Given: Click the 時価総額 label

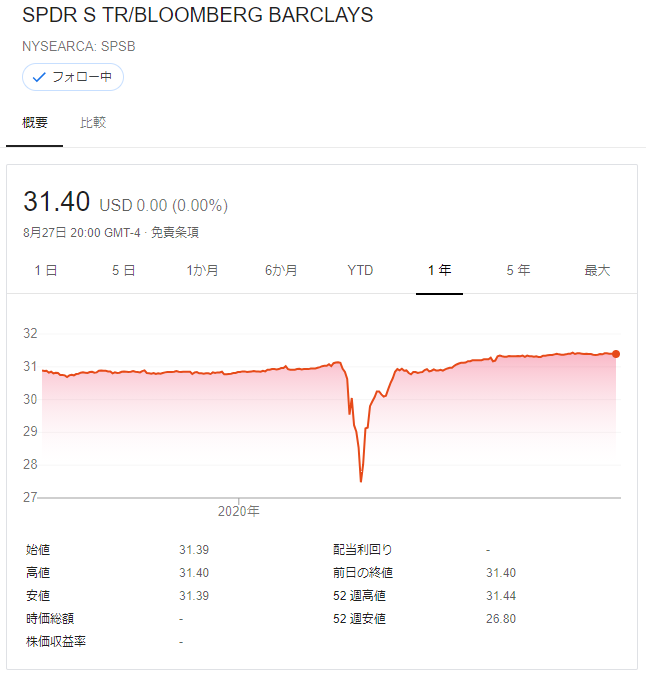Looking at the screenshot, I should point(50,619).
